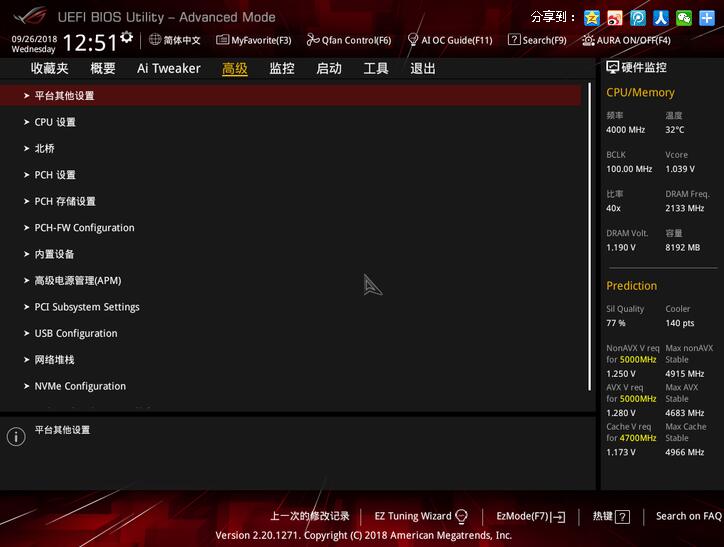Open 工具 tab
Viewport: 724px width, 547px height.
(376, 68)
